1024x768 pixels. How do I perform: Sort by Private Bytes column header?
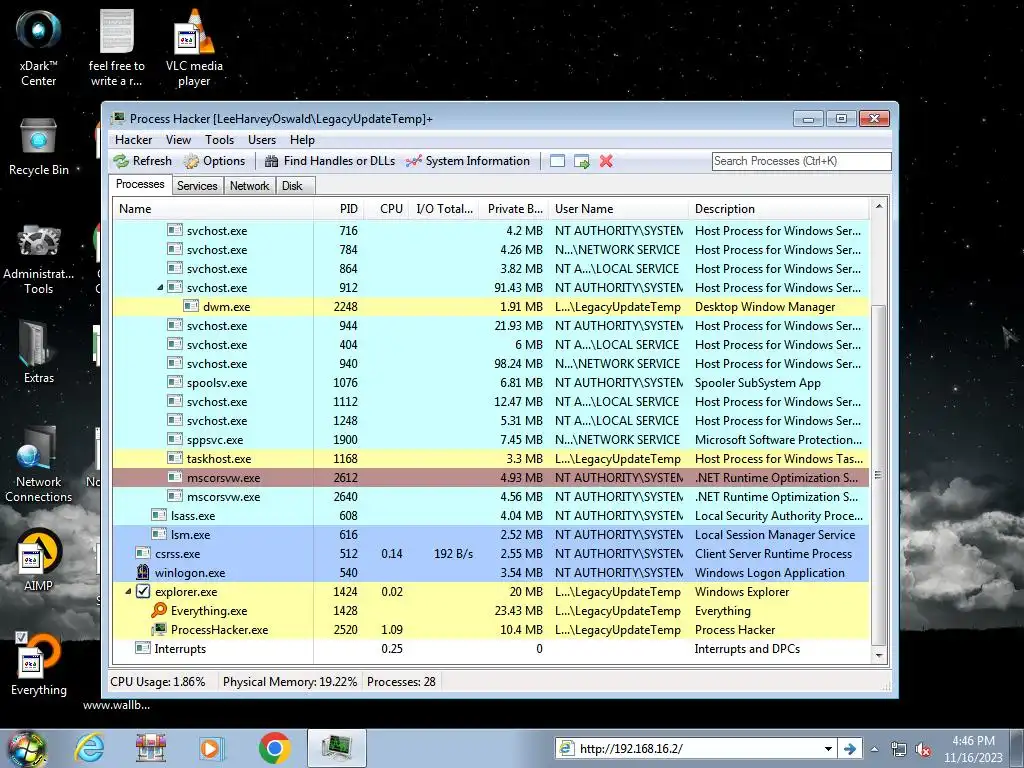pos(513,209)
